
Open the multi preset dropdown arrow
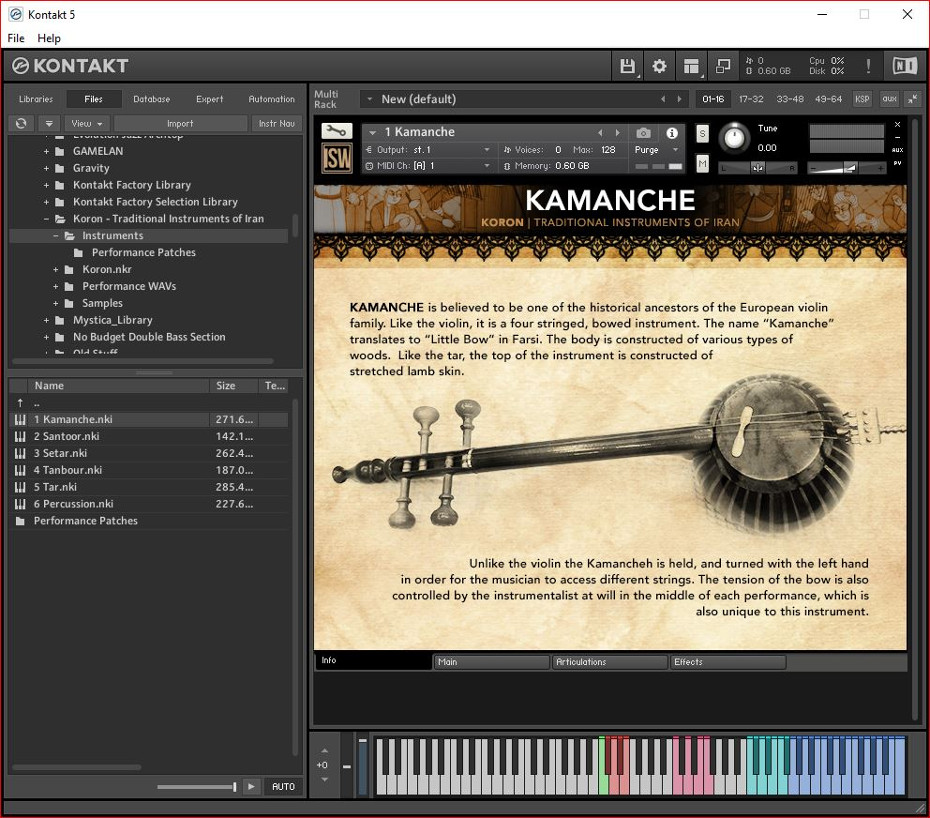[369, 99]
